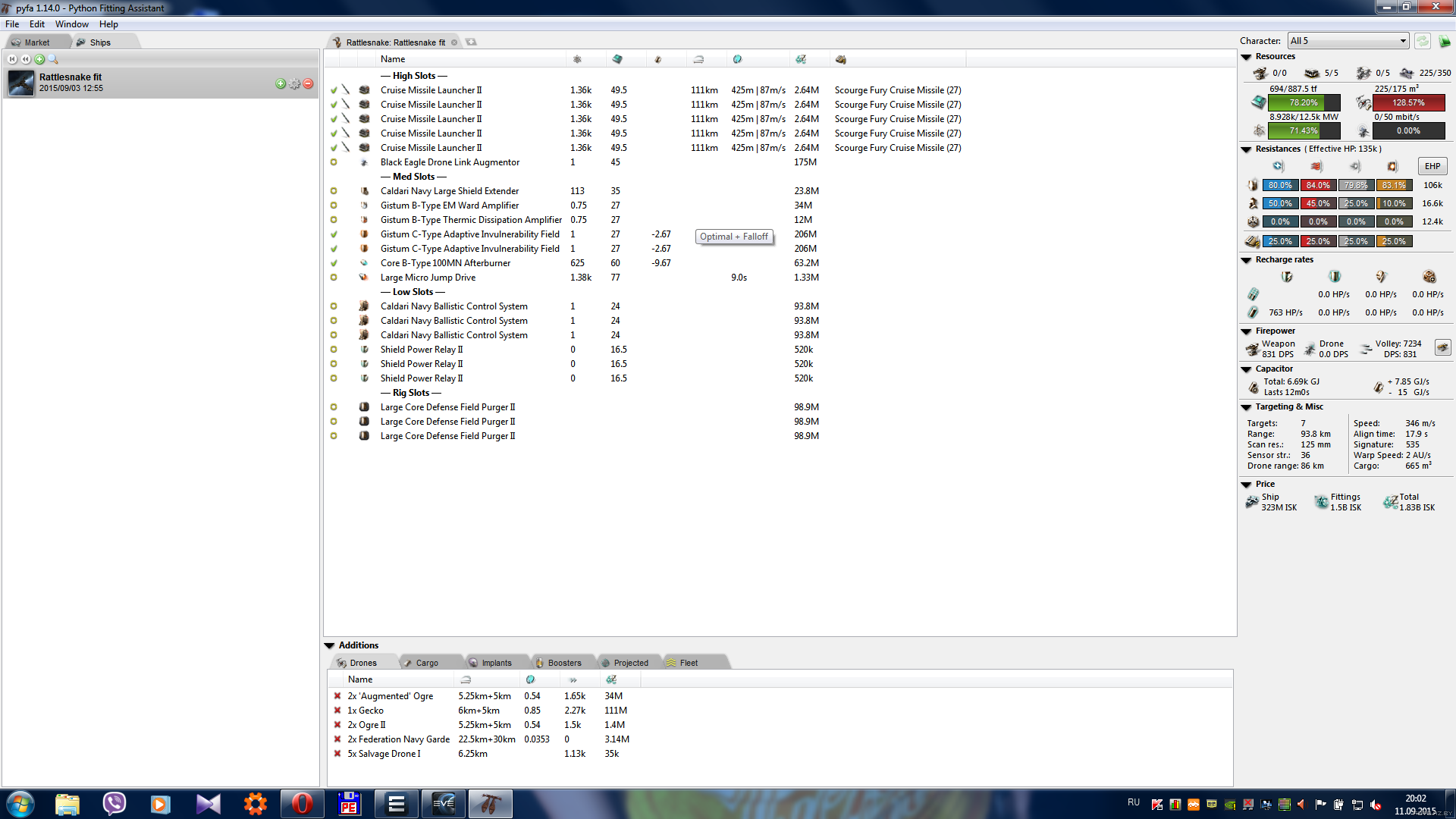The width and height of the screenshot is (1456, 819).
Task: Collapse the Resources panel
Action: 1246,57
